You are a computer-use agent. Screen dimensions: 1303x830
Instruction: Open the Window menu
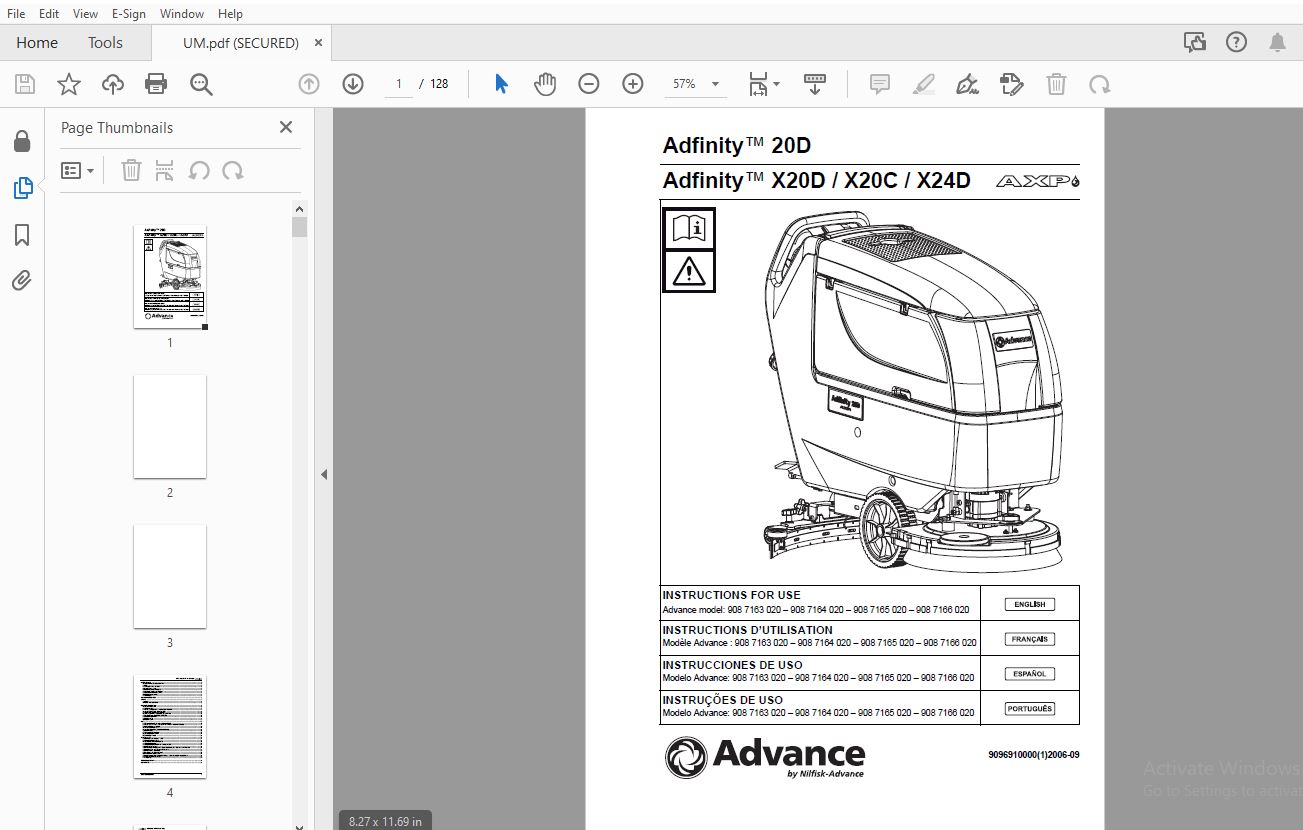[x=182, y=14]
